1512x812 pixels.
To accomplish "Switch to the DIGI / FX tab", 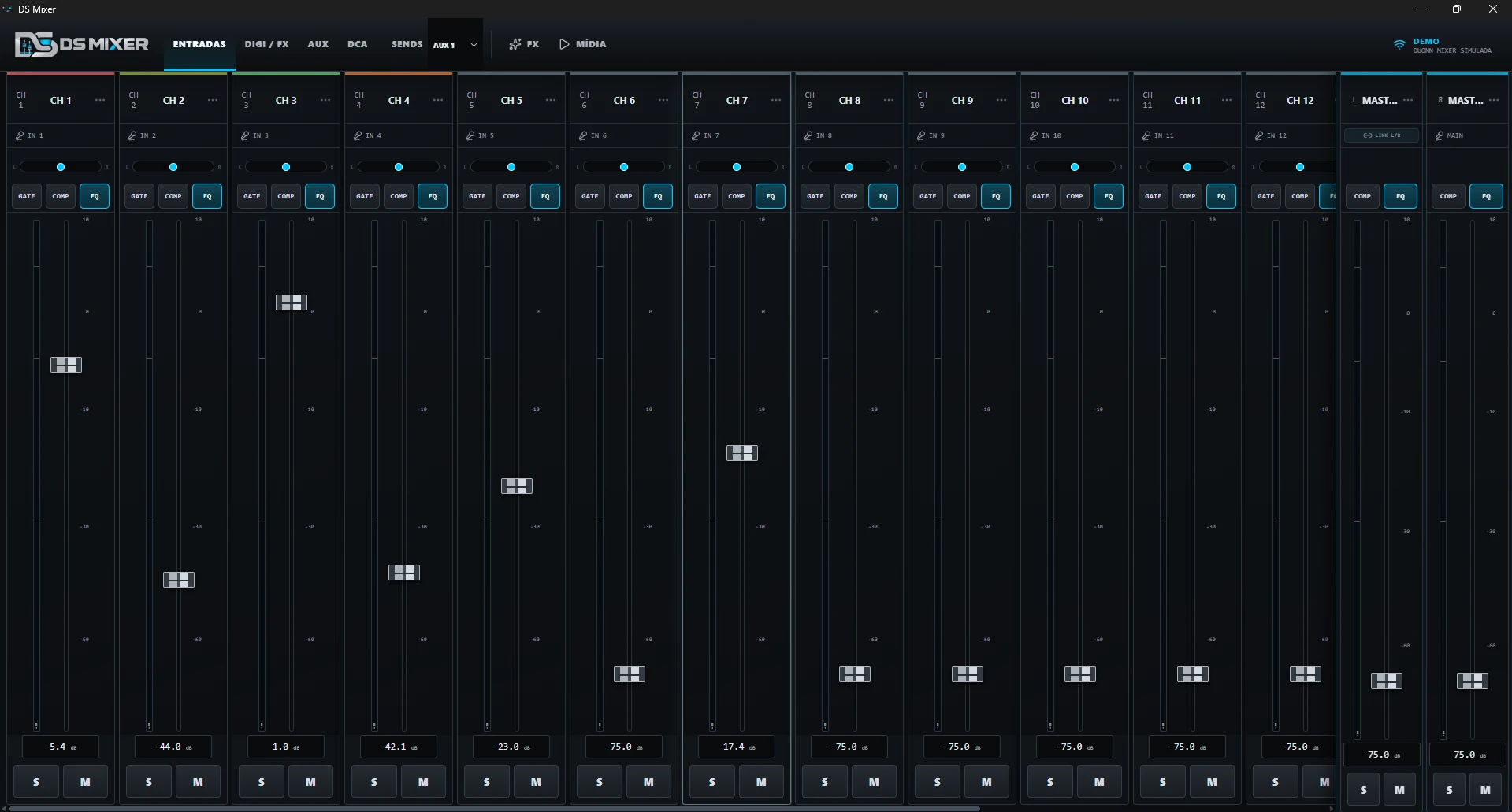I will (266, 44).
